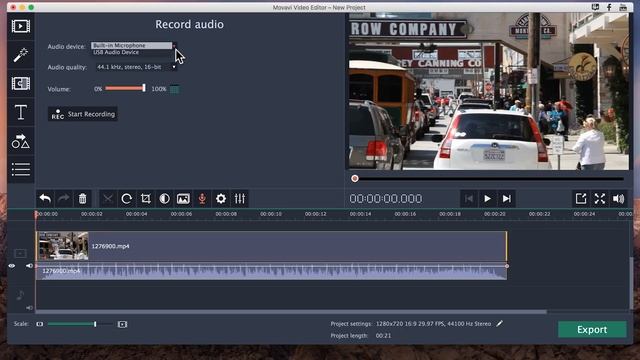The height and width of the screenshot is (360, 640).
Task: Open Color adjustments icon
Action: click(164, 199)
